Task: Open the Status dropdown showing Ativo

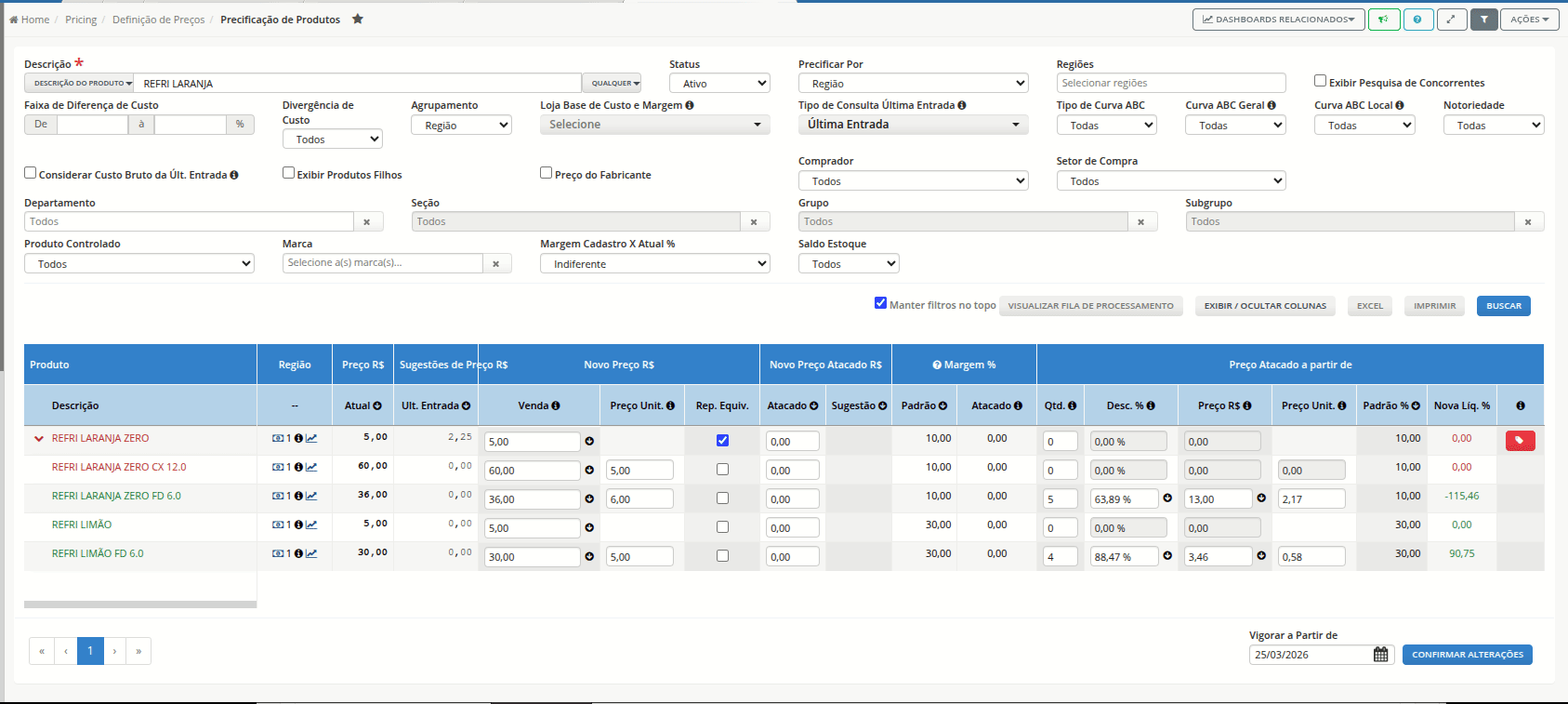Action: coord(719,84)
